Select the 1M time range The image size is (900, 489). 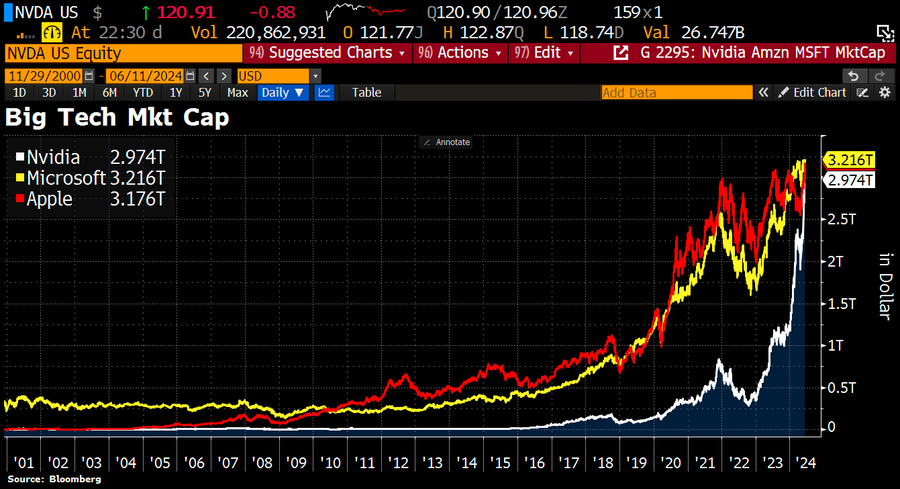pos(79,92)
